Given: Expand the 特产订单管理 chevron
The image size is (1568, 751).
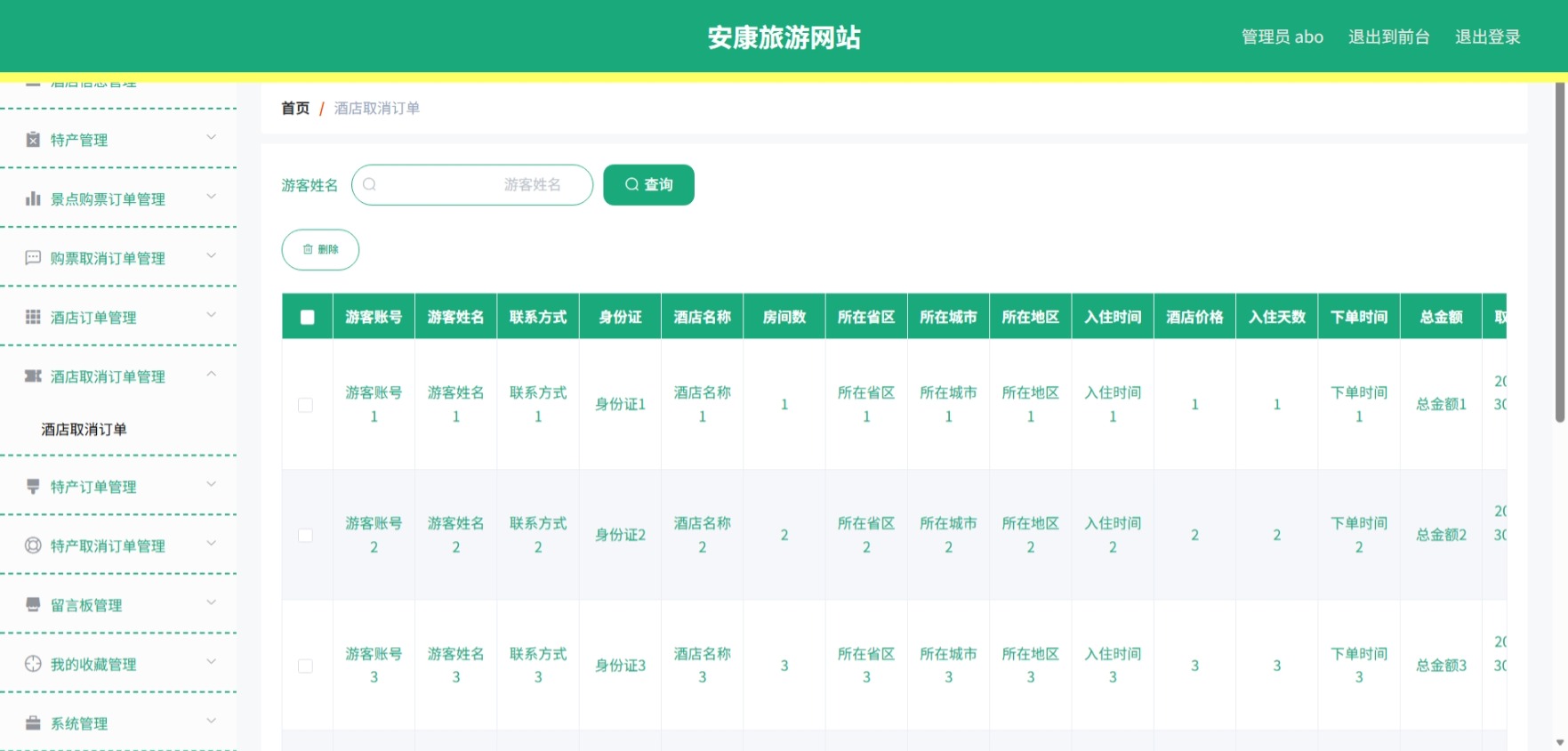Looking at the screenshot, I should click(212, 485).
